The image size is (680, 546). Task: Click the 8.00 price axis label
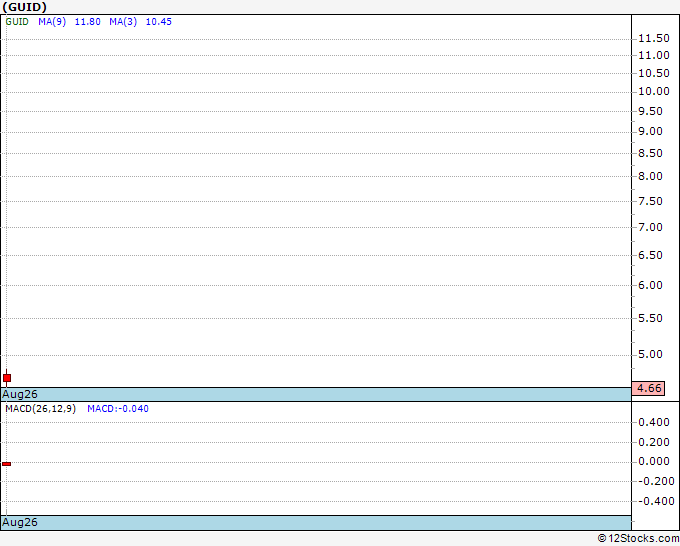point(651,176)
